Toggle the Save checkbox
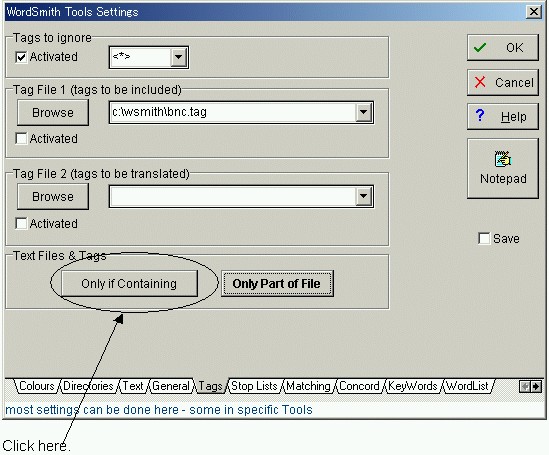Screen dimensions: 549x455 484,239
